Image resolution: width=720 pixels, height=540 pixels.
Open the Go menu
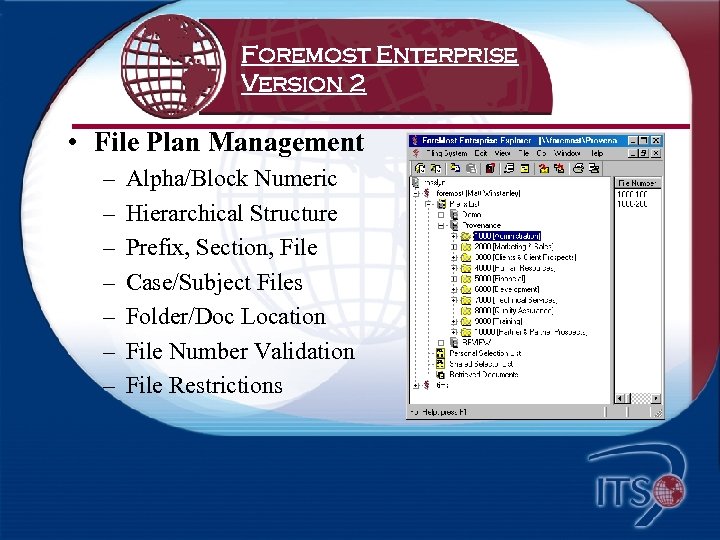point(541,153)
